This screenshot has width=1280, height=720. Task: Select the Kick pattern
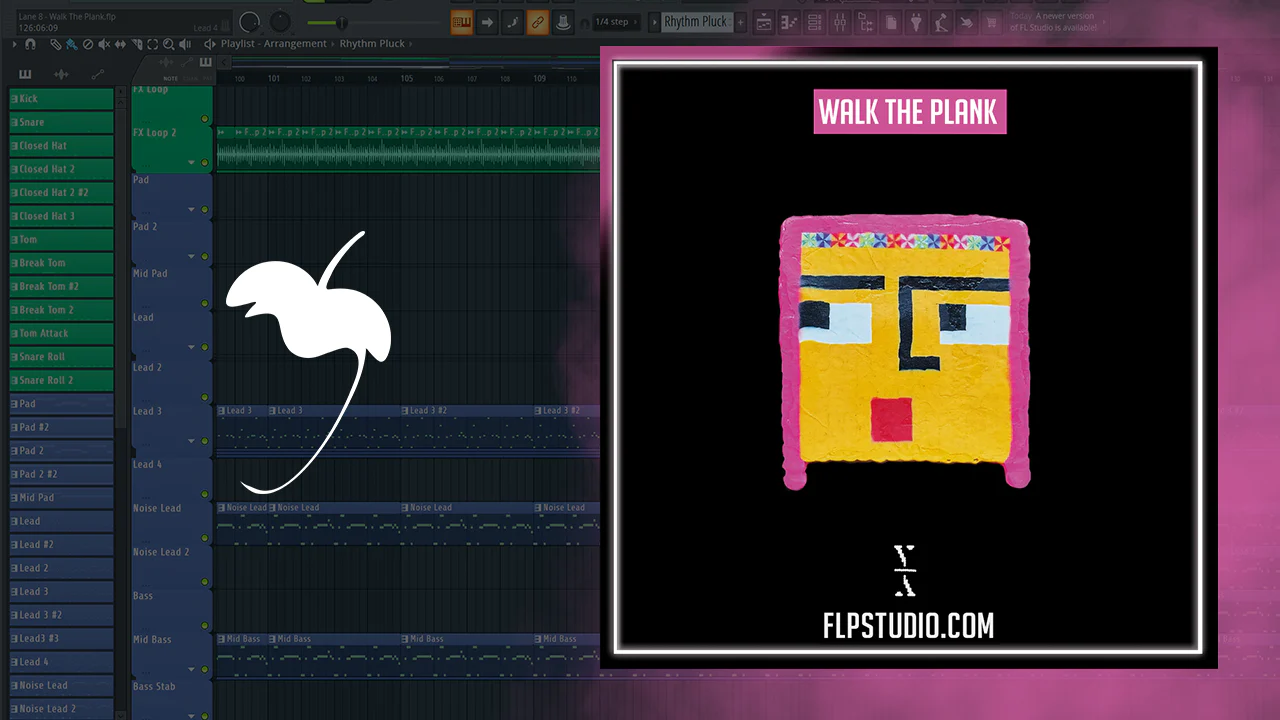click(61, 99)
